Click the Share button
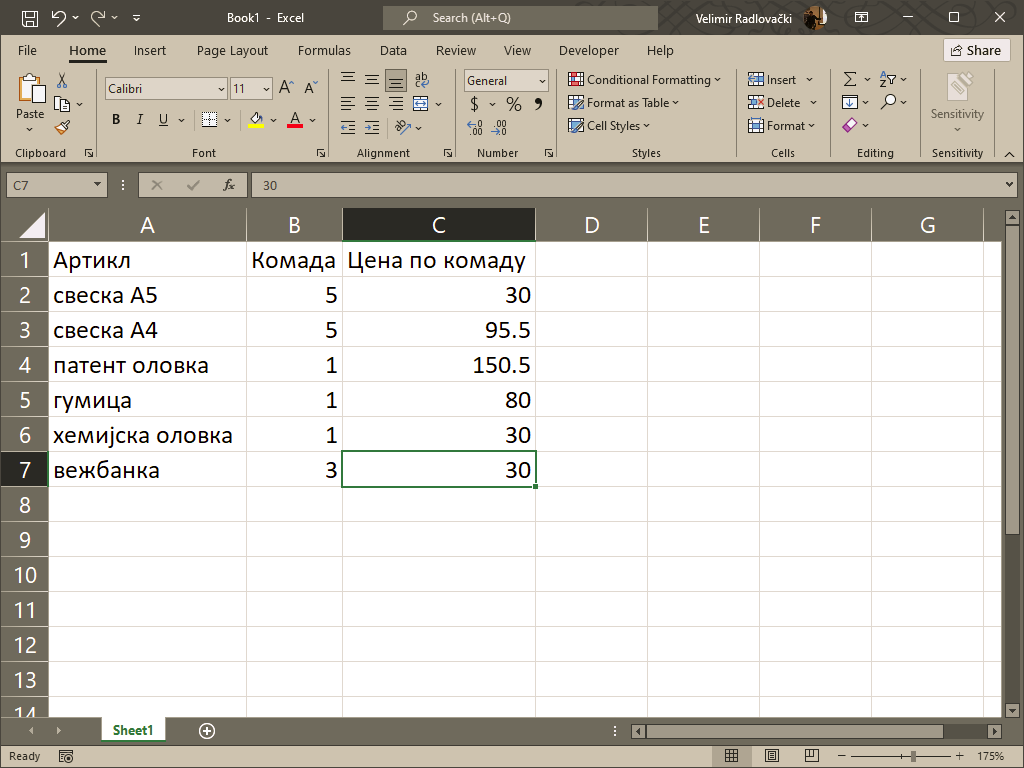This screenshot has height=768, width=1024. click(x=976, y=50)
